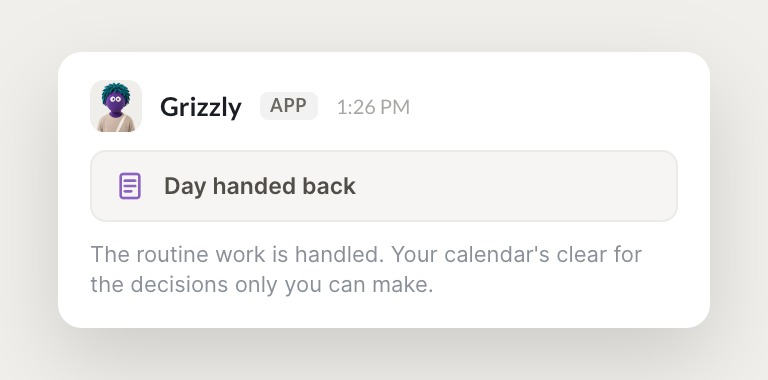768x380 pixels.
Task: Click the beige shirt on the avatar
Action: click(116, 124)
